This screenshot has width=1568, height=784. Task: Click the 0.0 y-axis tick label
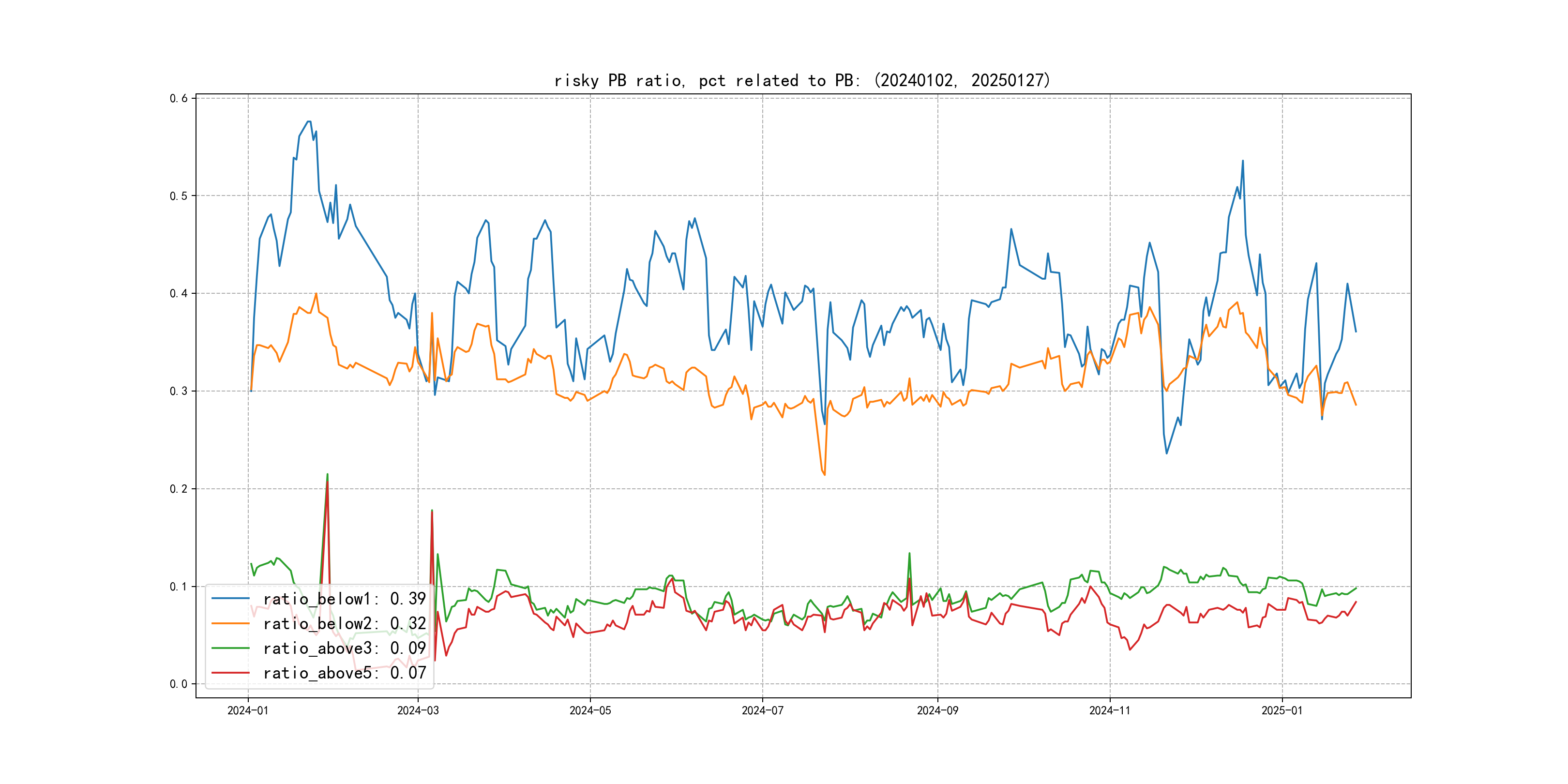click(179, 683)
